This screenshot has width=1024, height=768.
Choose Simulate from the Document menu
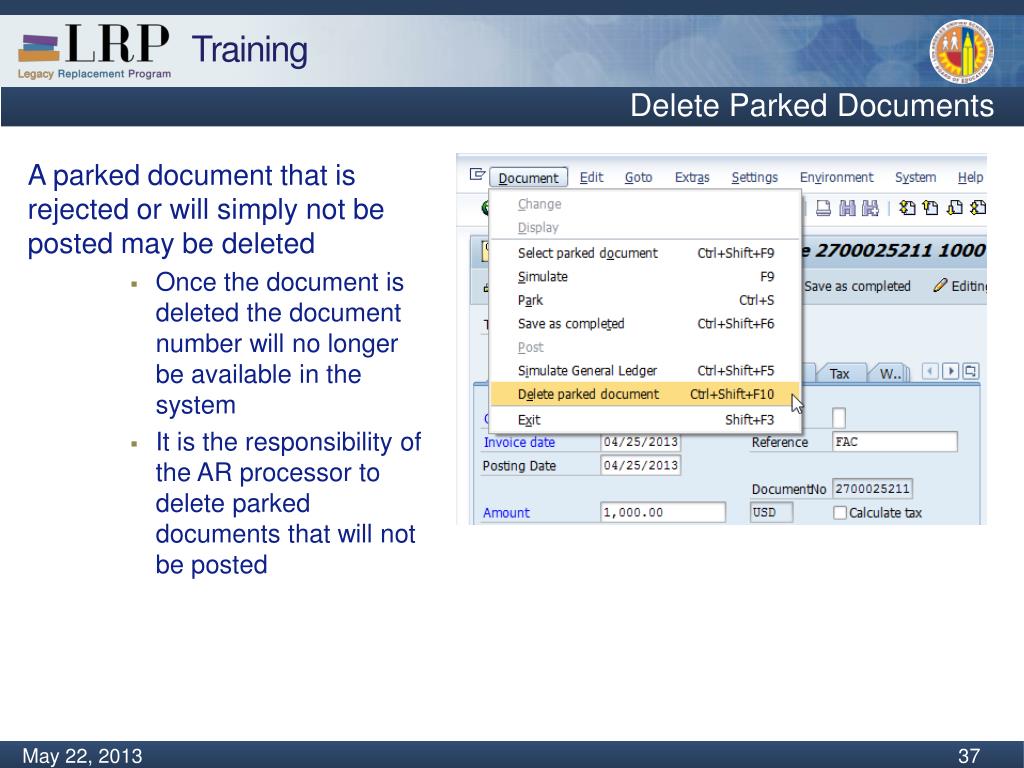(645, 276)
